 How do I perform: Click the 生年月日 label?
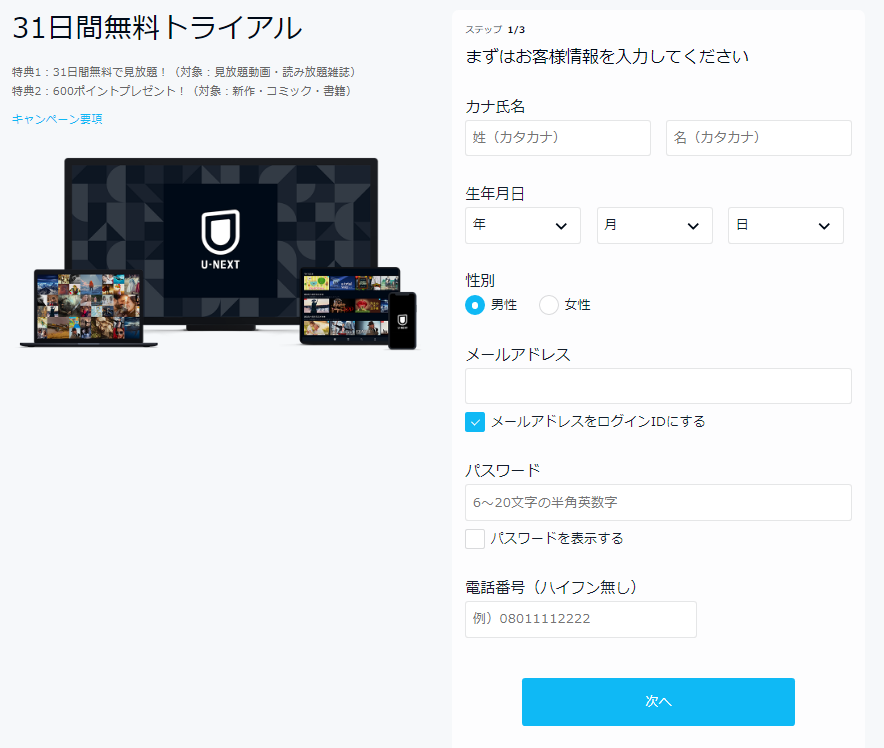tap(495, 193)
